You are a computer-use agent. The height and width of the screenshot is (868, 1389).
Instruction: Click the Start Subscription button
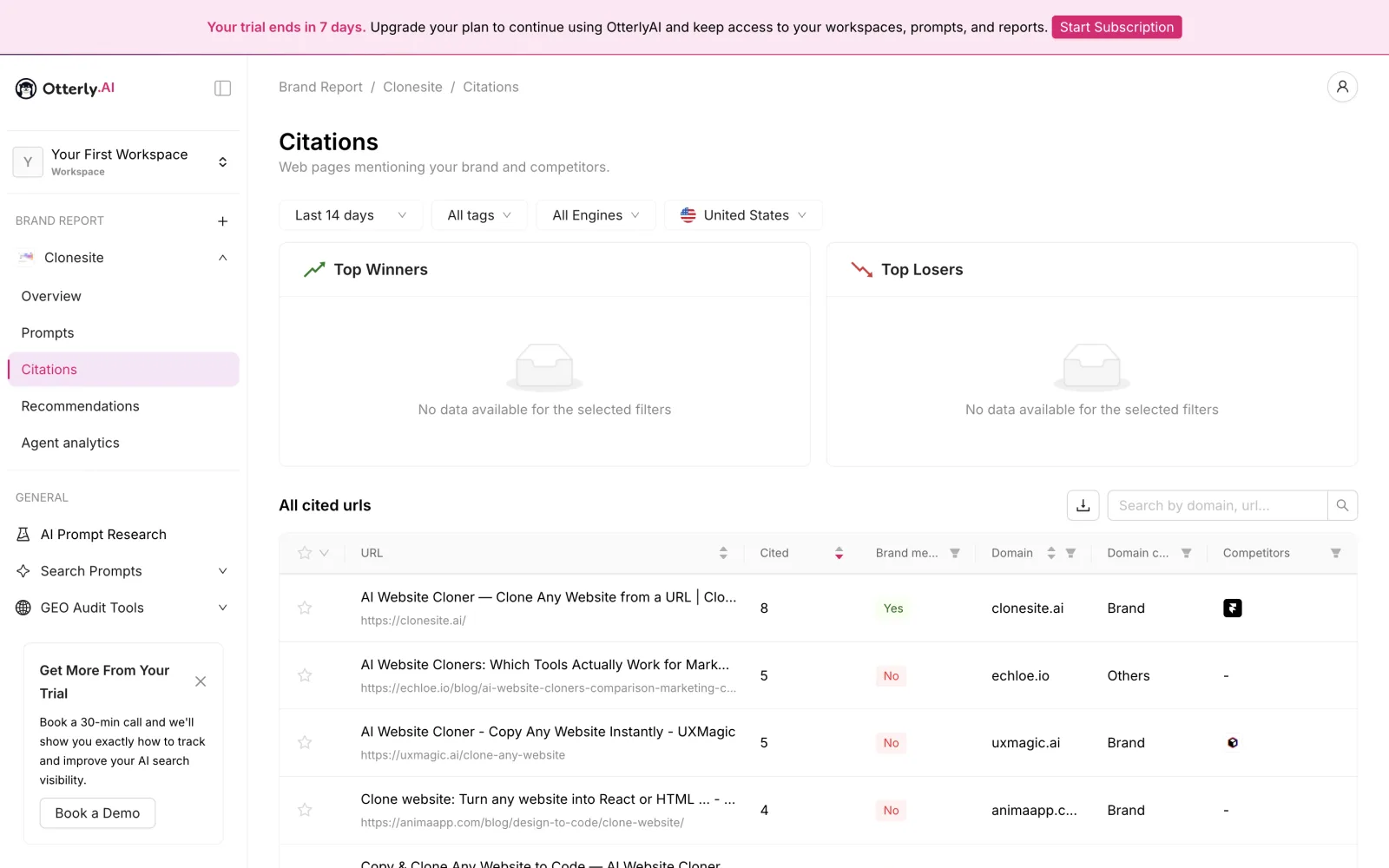click(1116, 27)
